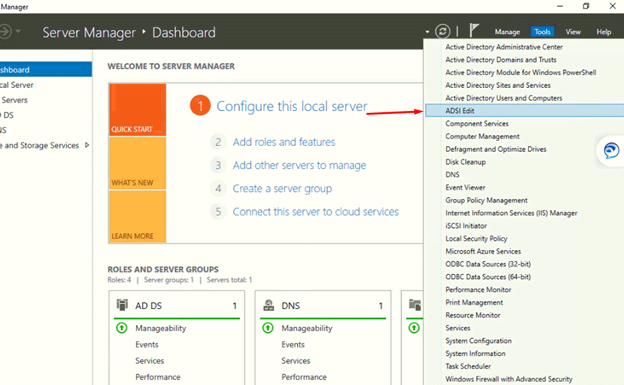Open the Help menu
Screen dimensions: 624x385
tap(604, 32)
